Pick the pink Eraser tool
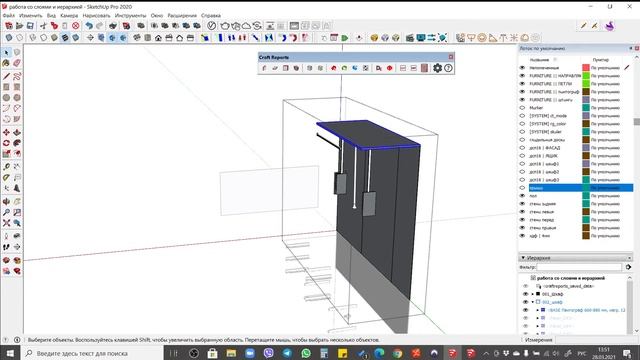Image resolution: width=640 pixels, height=360 pixels. point(17,63)
